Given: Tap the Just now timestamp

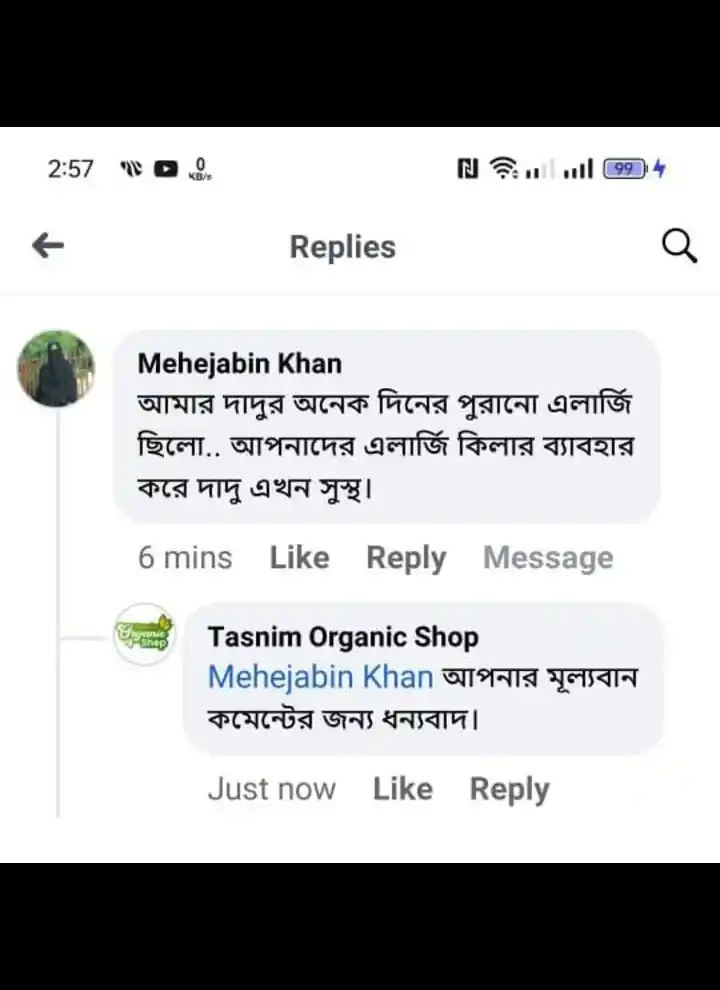Looking at the screenshot, I should (271, 789).
